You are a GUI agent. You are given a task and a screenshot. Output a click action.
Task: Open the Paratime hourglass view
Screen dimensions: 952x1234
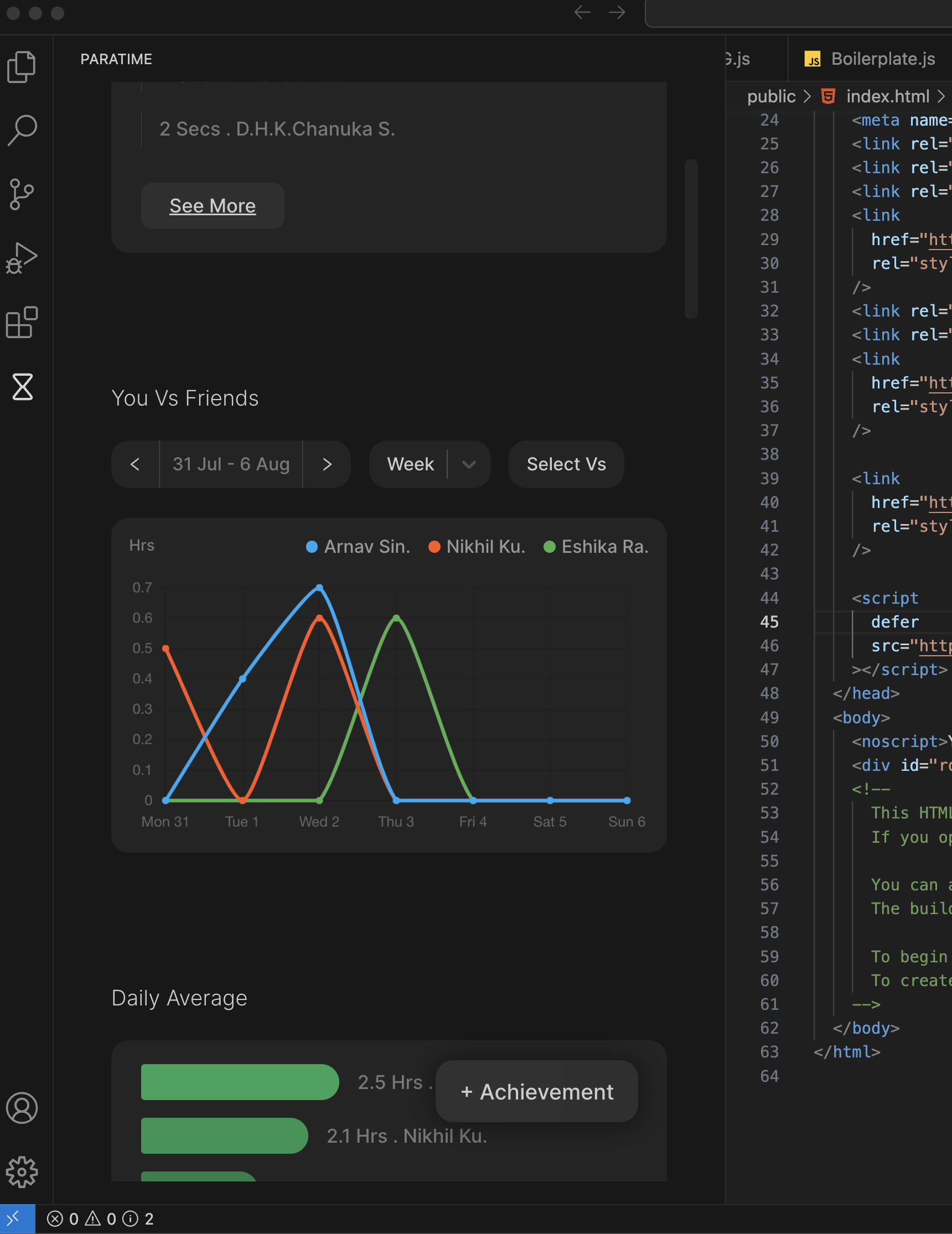(x=23, y=387)
